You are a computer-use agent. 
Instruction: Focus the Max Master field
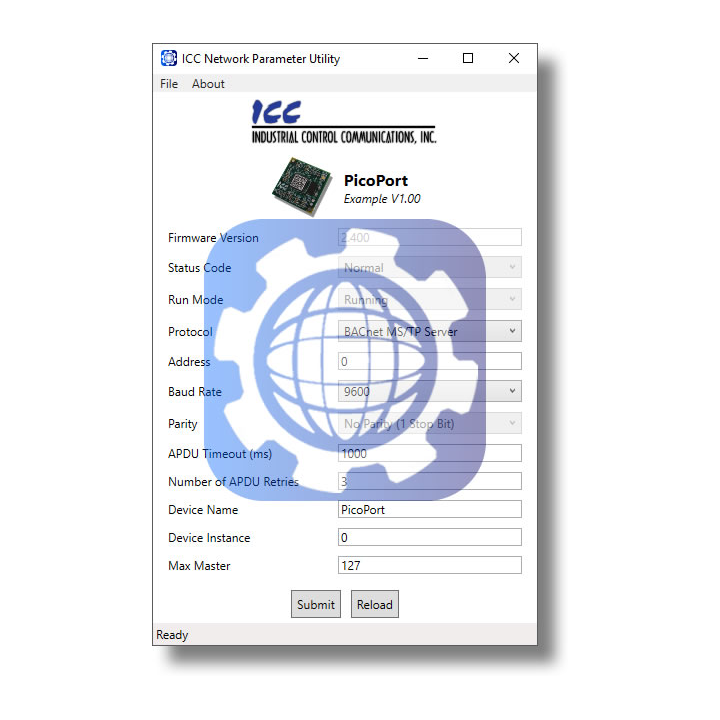pos(429,565)
